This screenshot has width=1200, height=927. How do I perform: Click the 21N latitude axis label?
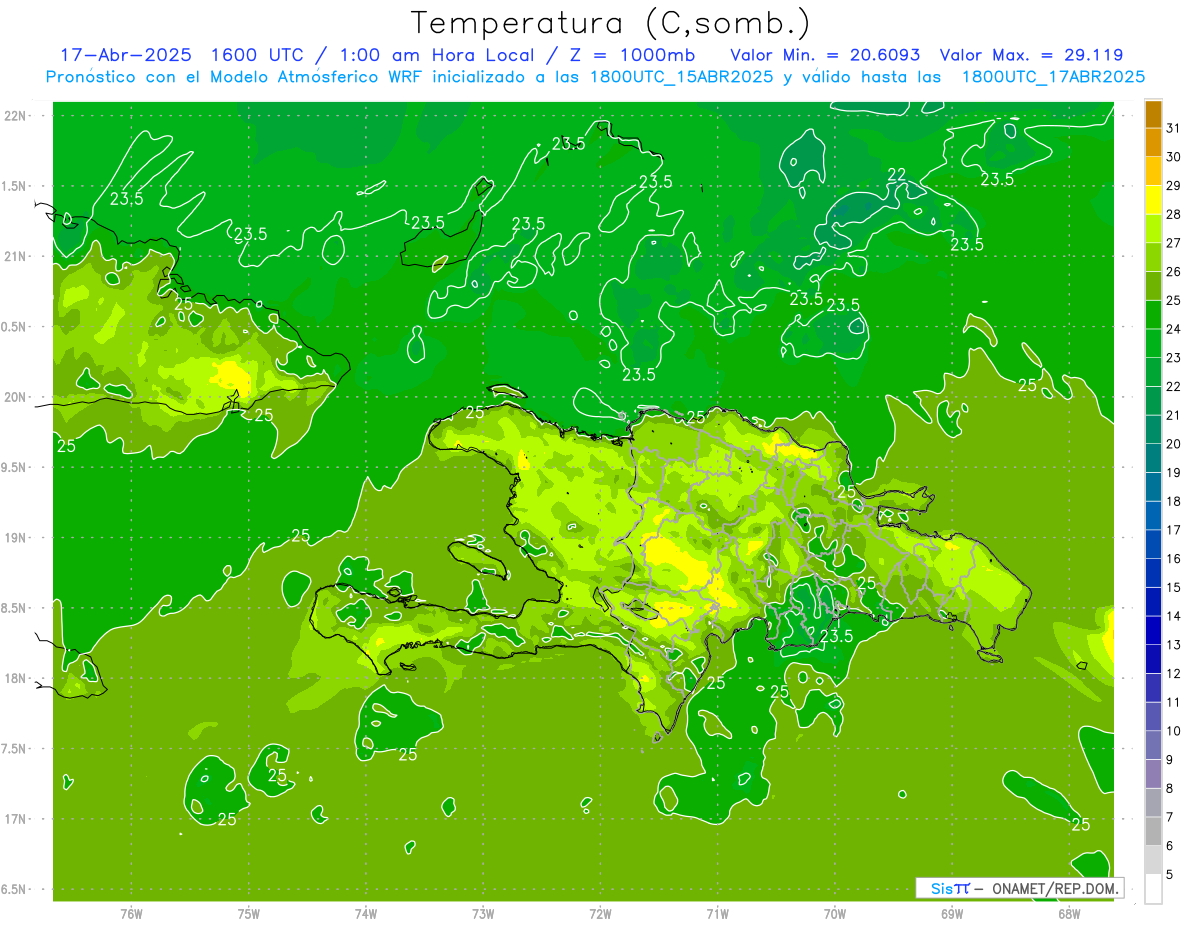[x=15, y=257]
